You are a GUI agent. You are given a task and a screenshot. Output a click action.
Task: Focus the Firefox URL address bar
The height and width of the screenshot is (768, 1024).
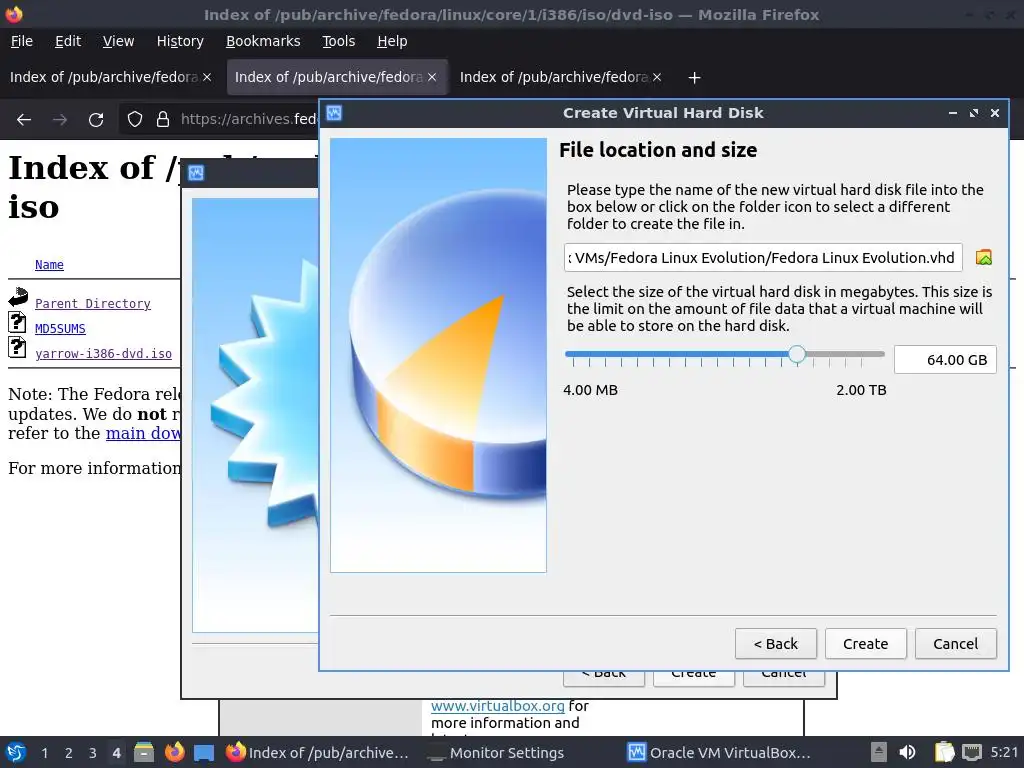coord(248,119)
